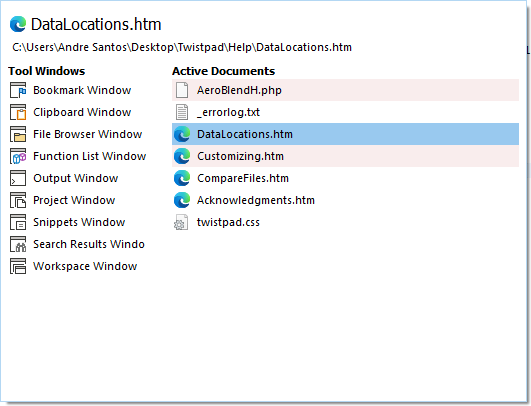The image size is (531, 406).
Task: Activate the Bookmark Window label
Action: (x=82, y=90)
